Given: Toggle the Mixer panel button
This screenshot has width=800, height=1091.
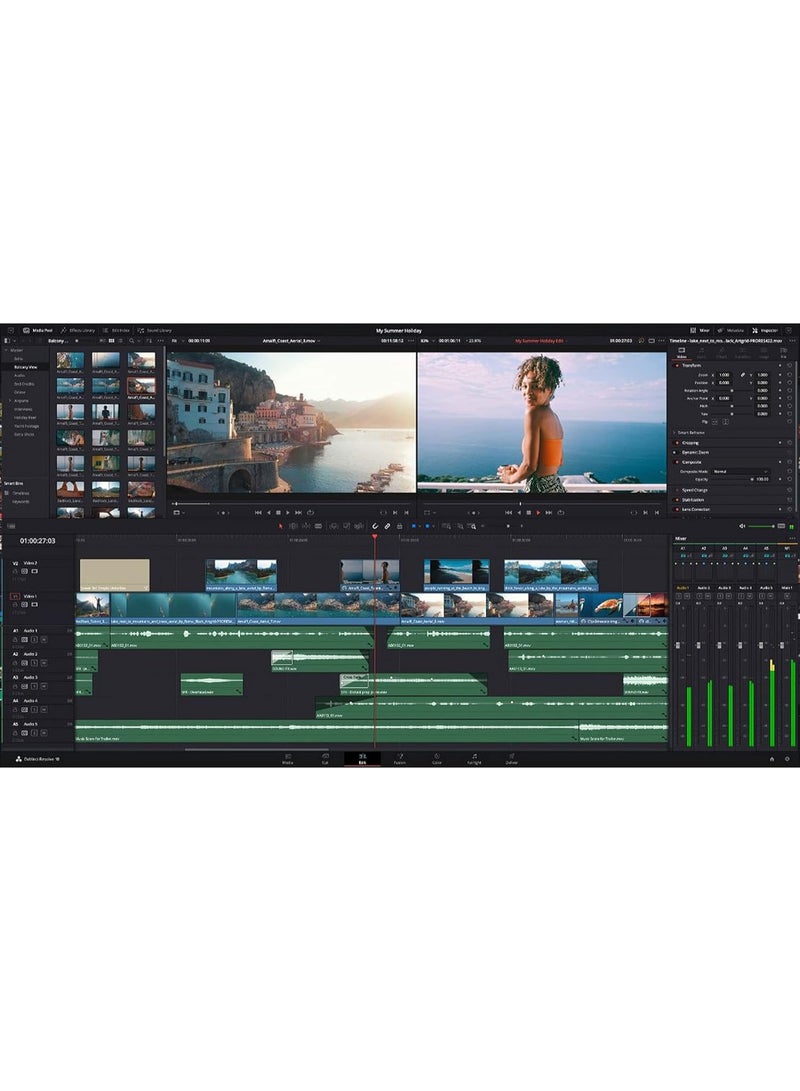Looking at the screenshot, I should pyautogui.click(x=700, y=331).
